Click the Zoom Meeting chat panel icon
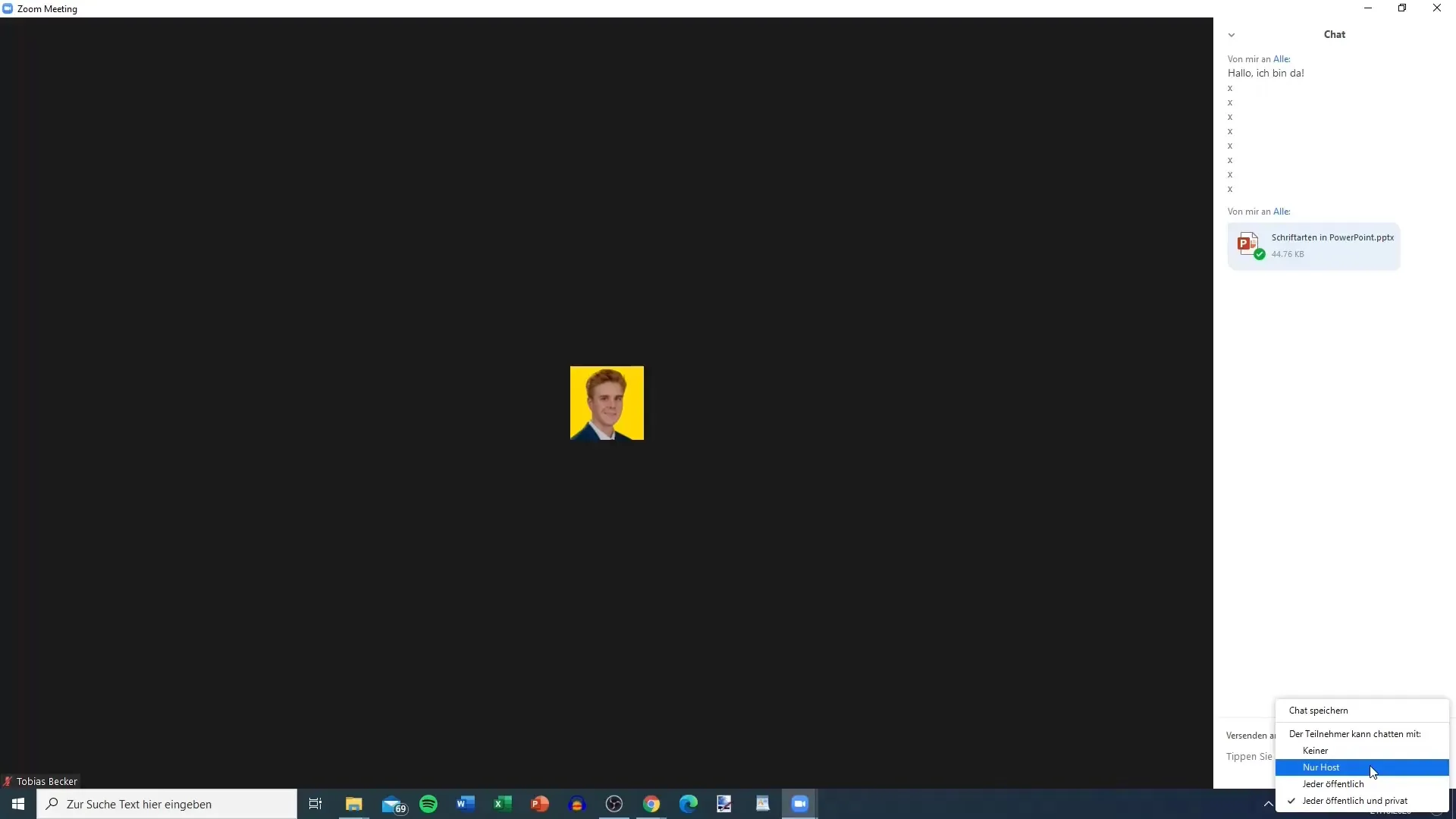The width and height of the screenshot is (1456, 819). click(x=1232, y=34)
